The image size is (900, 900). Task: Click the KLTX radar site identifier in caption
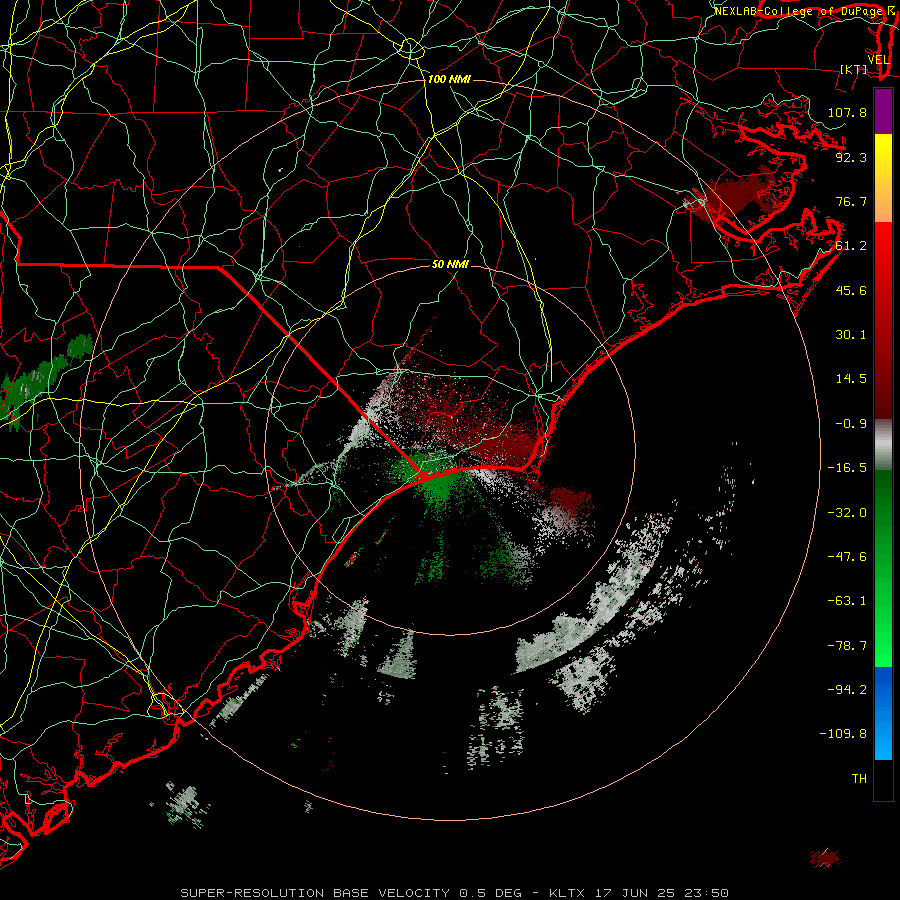[567, 893]
